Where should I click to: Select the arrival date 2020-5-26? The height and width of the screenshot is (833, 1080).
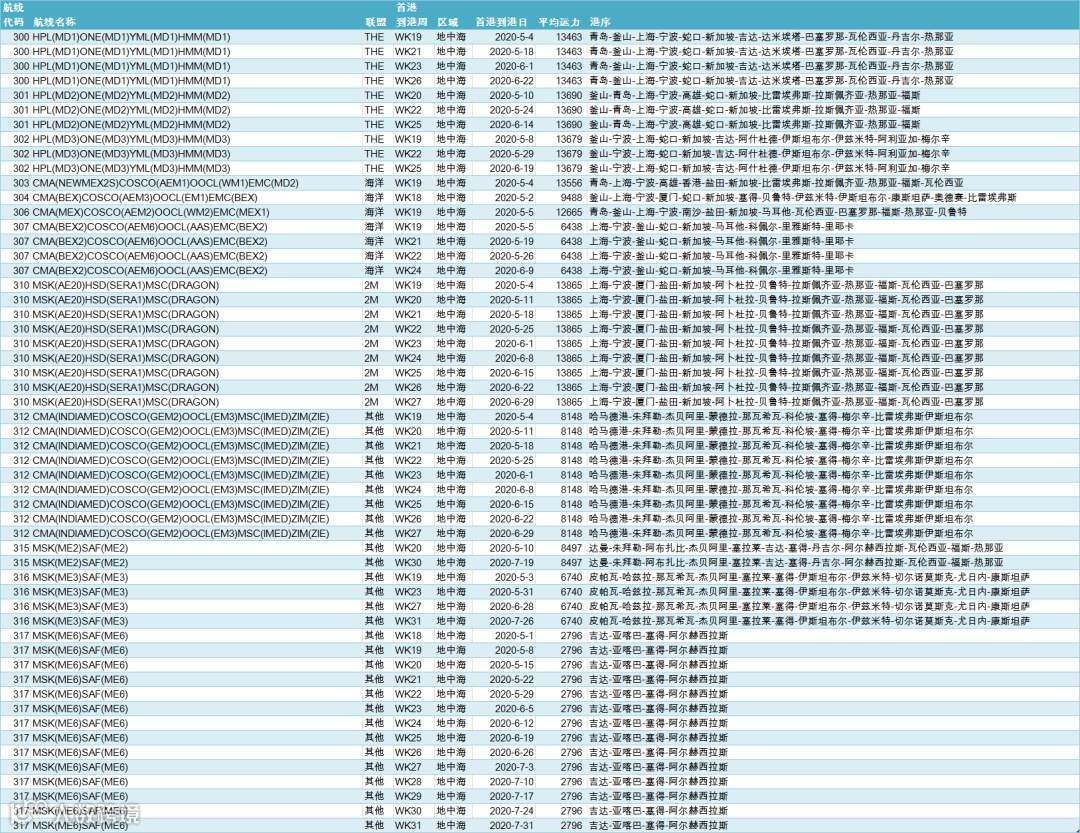[x=511, y=256]
